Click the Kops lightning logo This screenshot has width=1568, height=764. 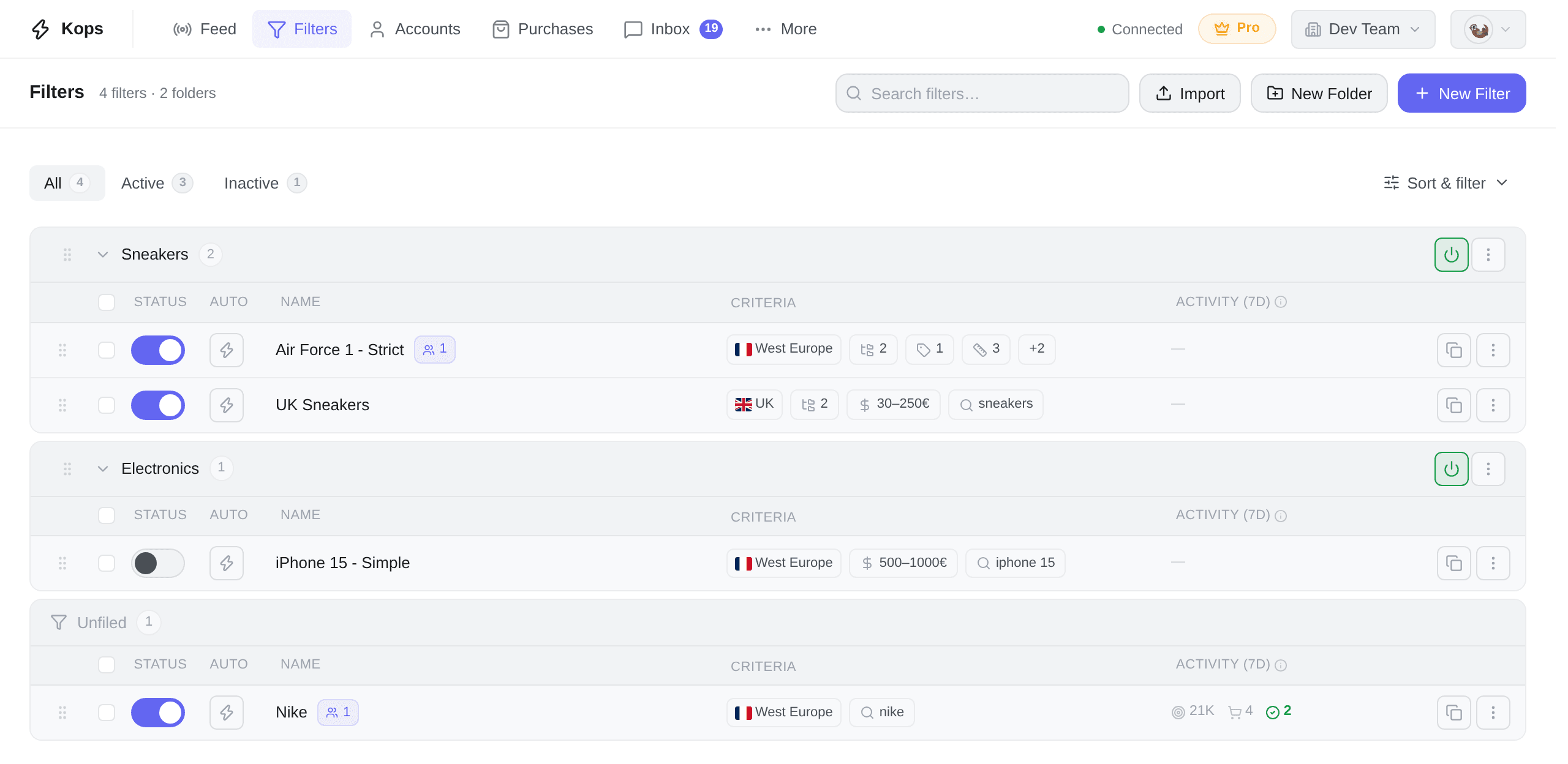pyautogui.click(x=40, y=29)
